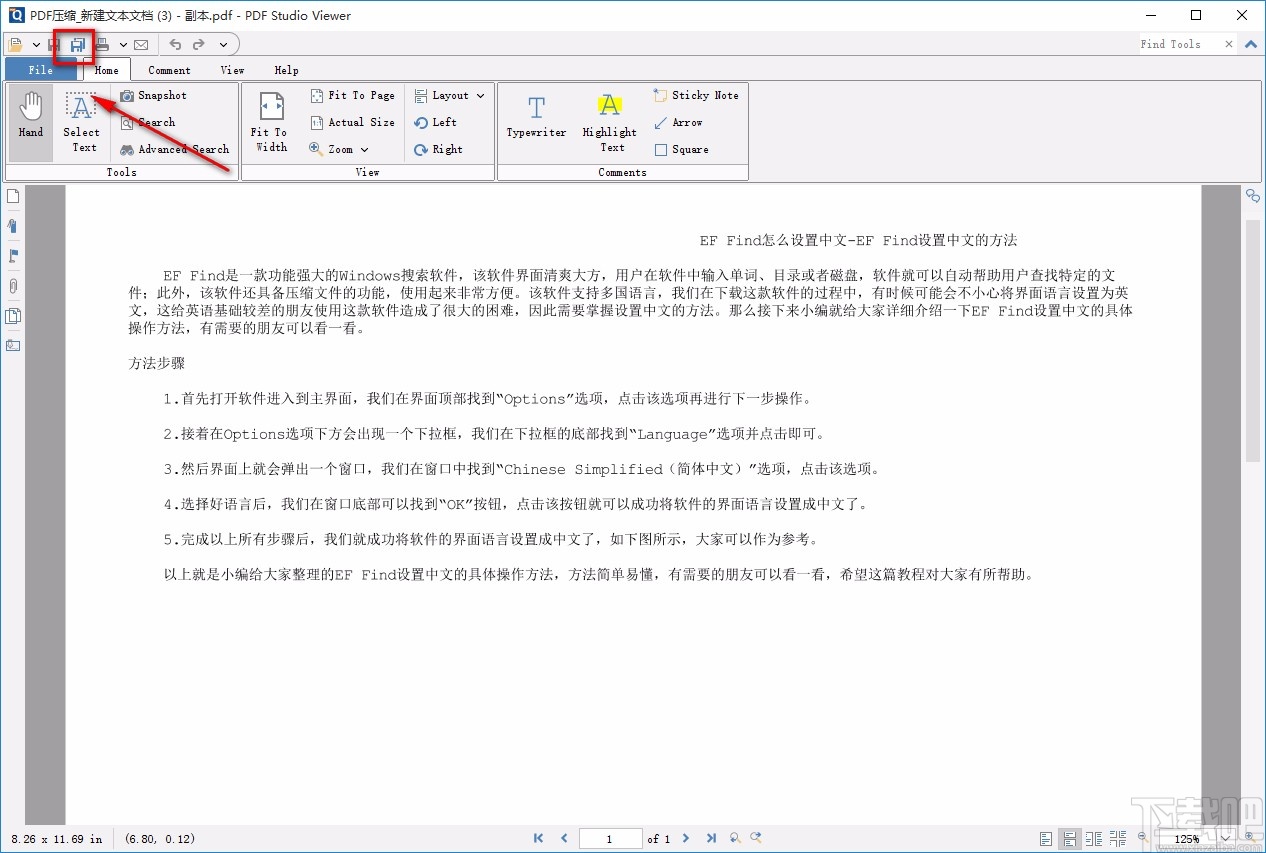The image size is (1266, 853).
Task: Set view to Actual Size
Action: pos(352,122)
